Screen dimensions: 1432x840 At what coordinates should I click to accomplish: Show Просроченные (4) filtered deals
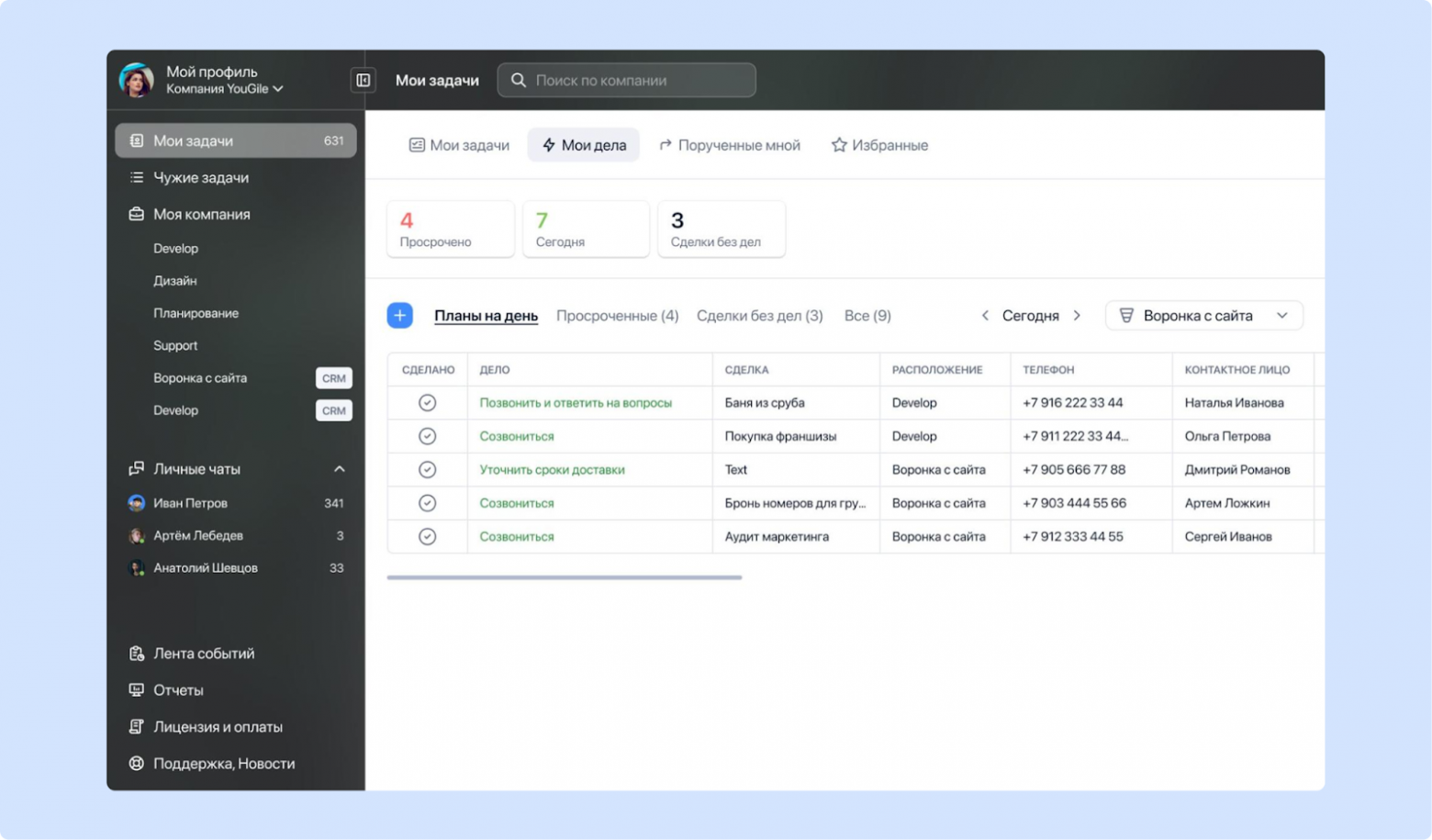pyautogui.click(x=617, y=315)
